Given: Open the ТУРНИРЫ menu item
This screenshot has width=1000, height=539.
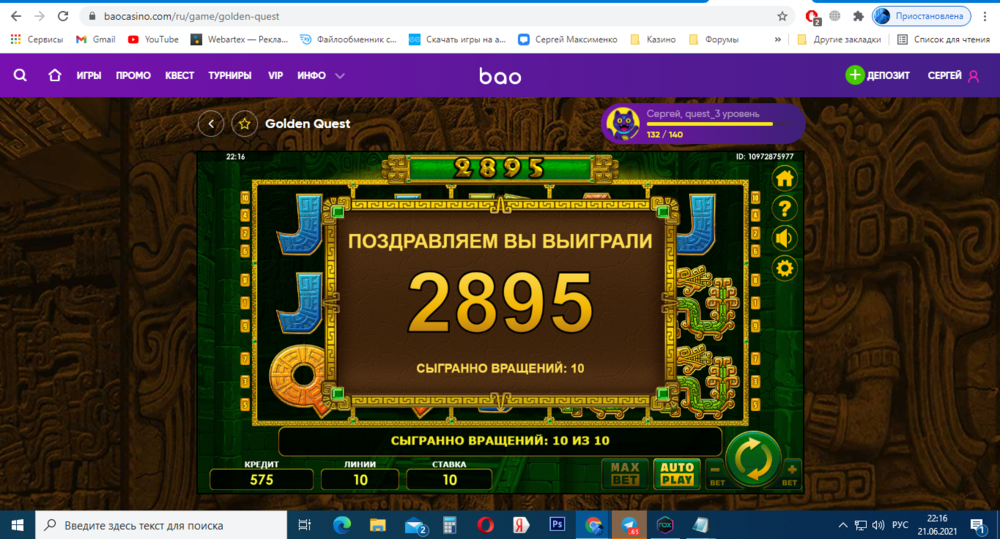Looking at the screenshot, I should click(x=230, y=75).
